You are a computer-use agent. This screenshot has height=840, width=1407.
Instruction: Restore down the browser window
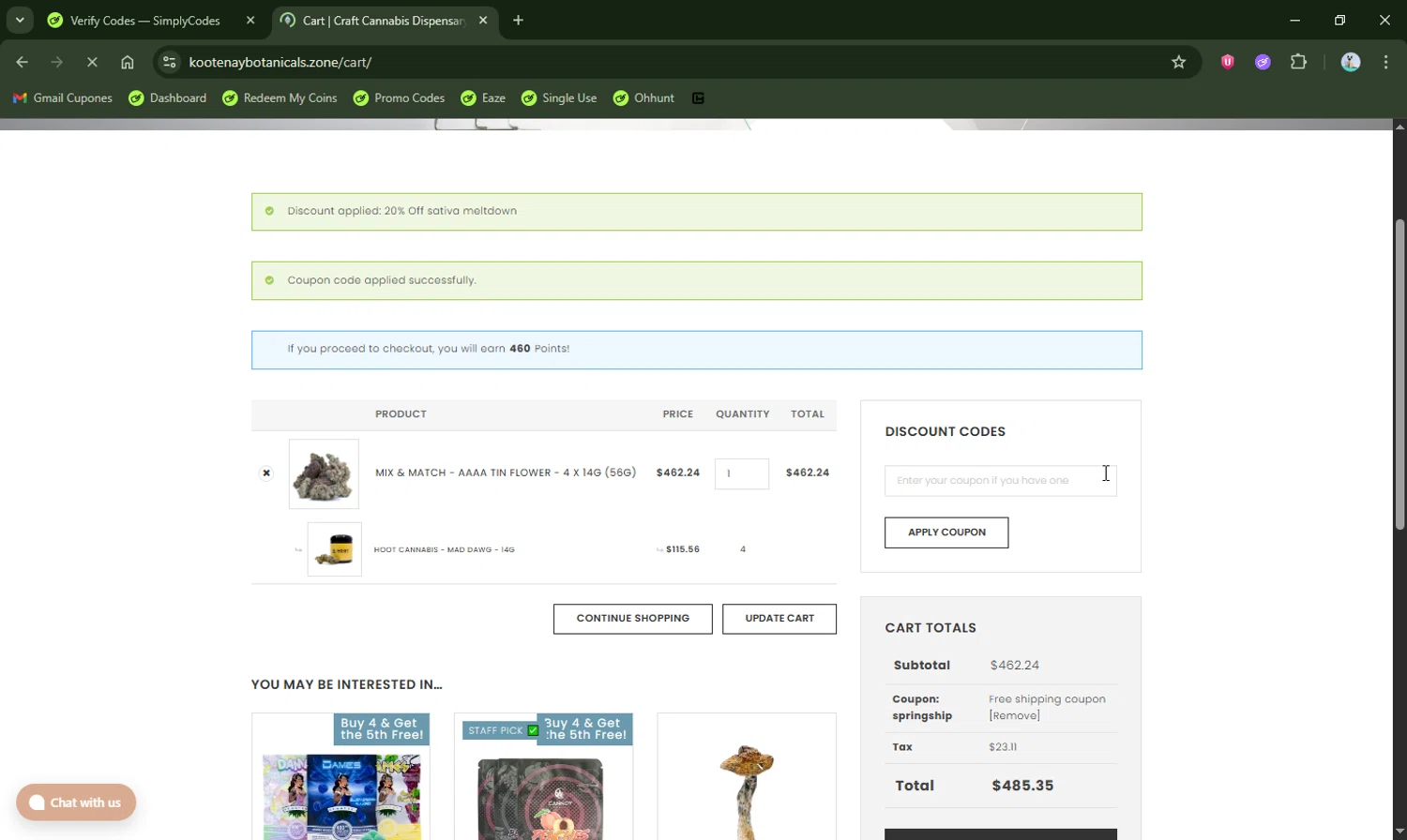coord(1340,20)
